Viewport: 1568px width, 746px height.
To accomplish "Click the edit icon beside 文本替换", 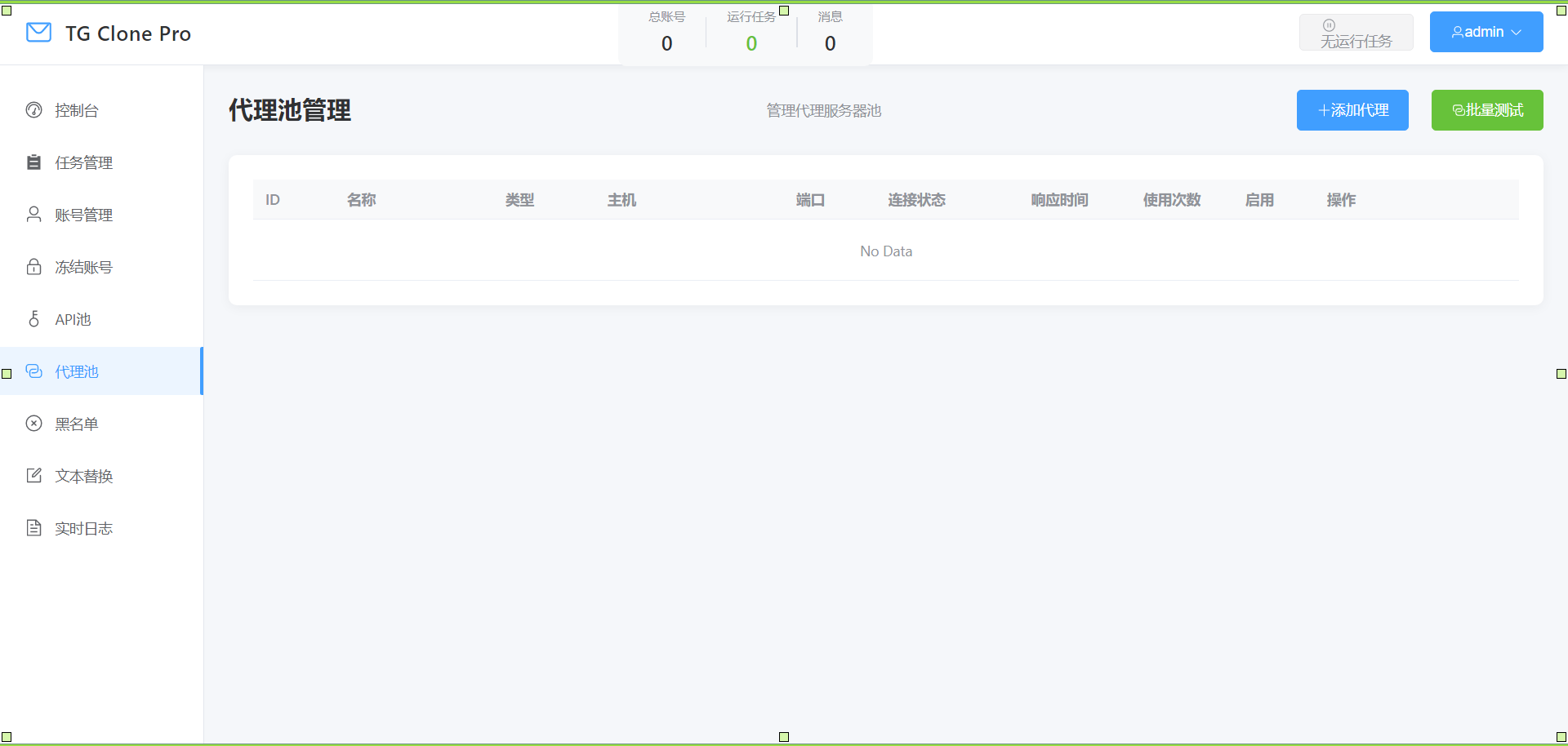I will [33, 476].
